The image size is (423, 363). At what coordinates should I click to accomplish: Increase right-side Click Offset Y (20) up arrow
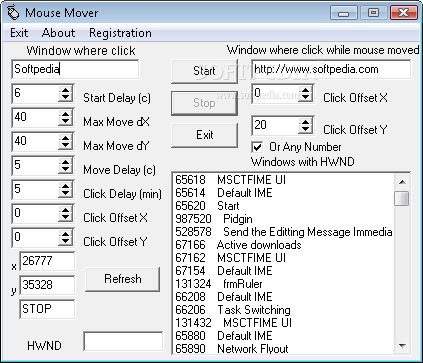[x=306, y=122]
